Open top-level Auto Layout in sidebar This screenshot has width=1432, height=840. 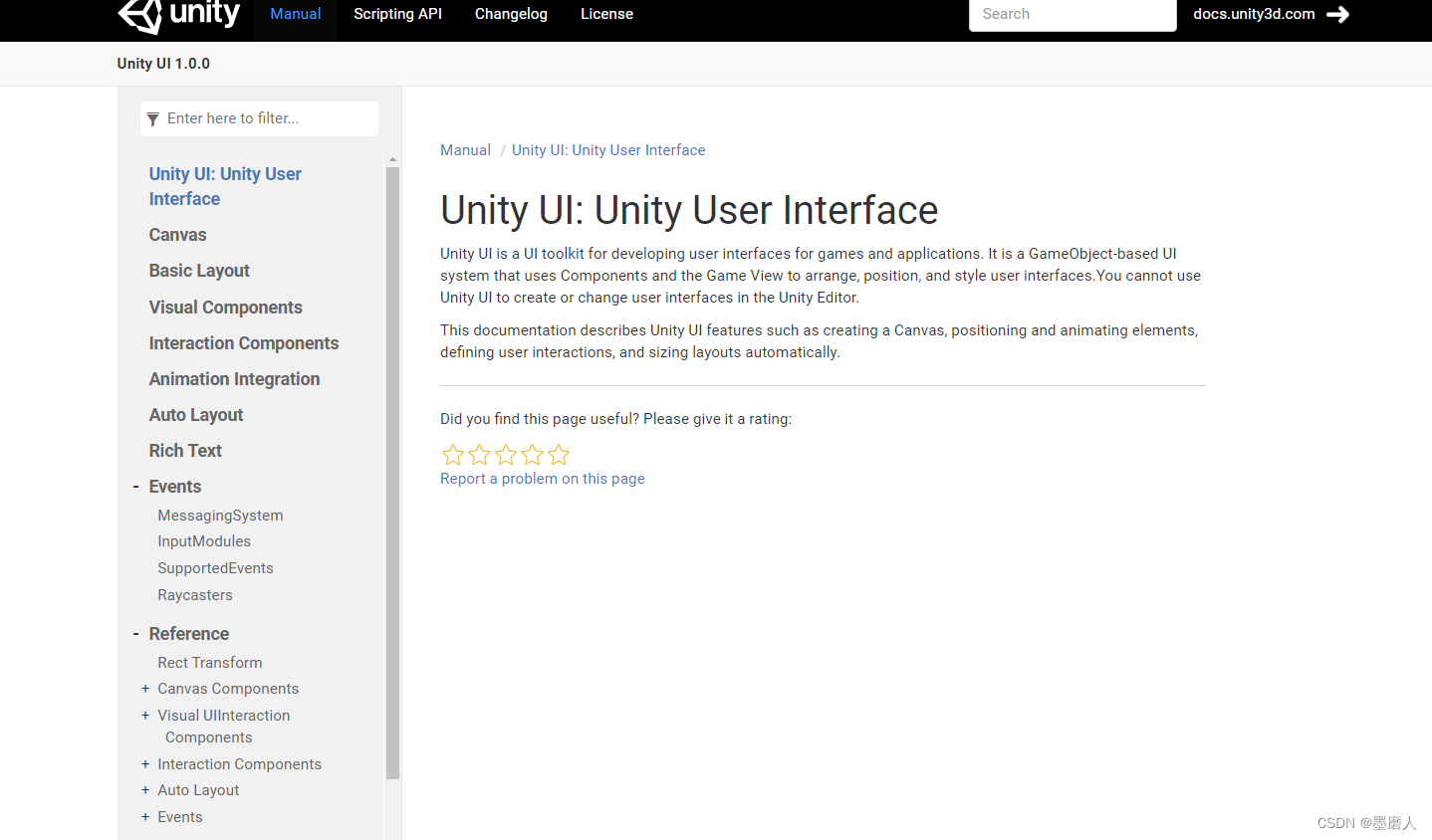[x=196, y=415]
